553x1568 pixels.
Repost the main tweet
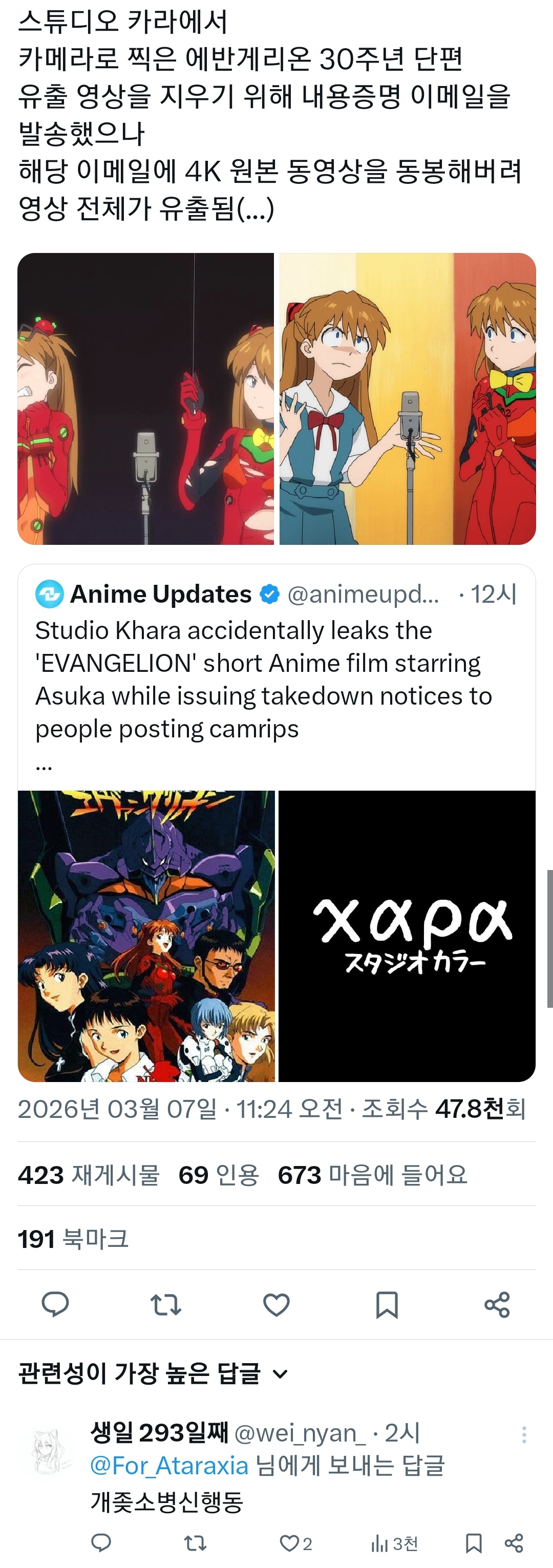click(165, 1304)
